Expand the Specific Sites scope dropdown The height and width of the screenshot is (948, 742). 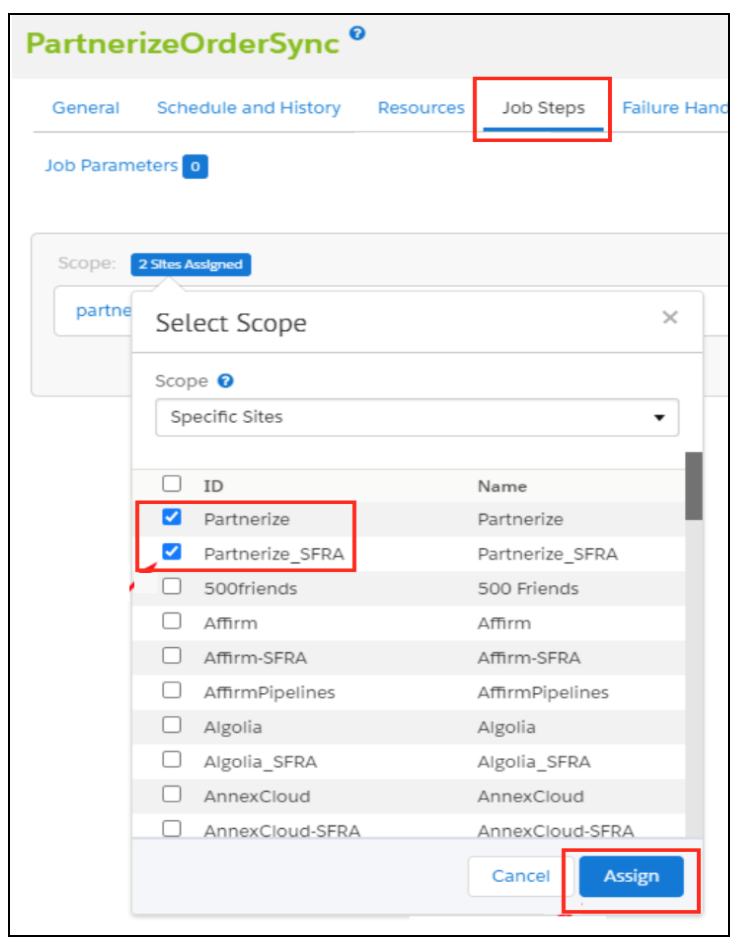(x=417, y=417)
